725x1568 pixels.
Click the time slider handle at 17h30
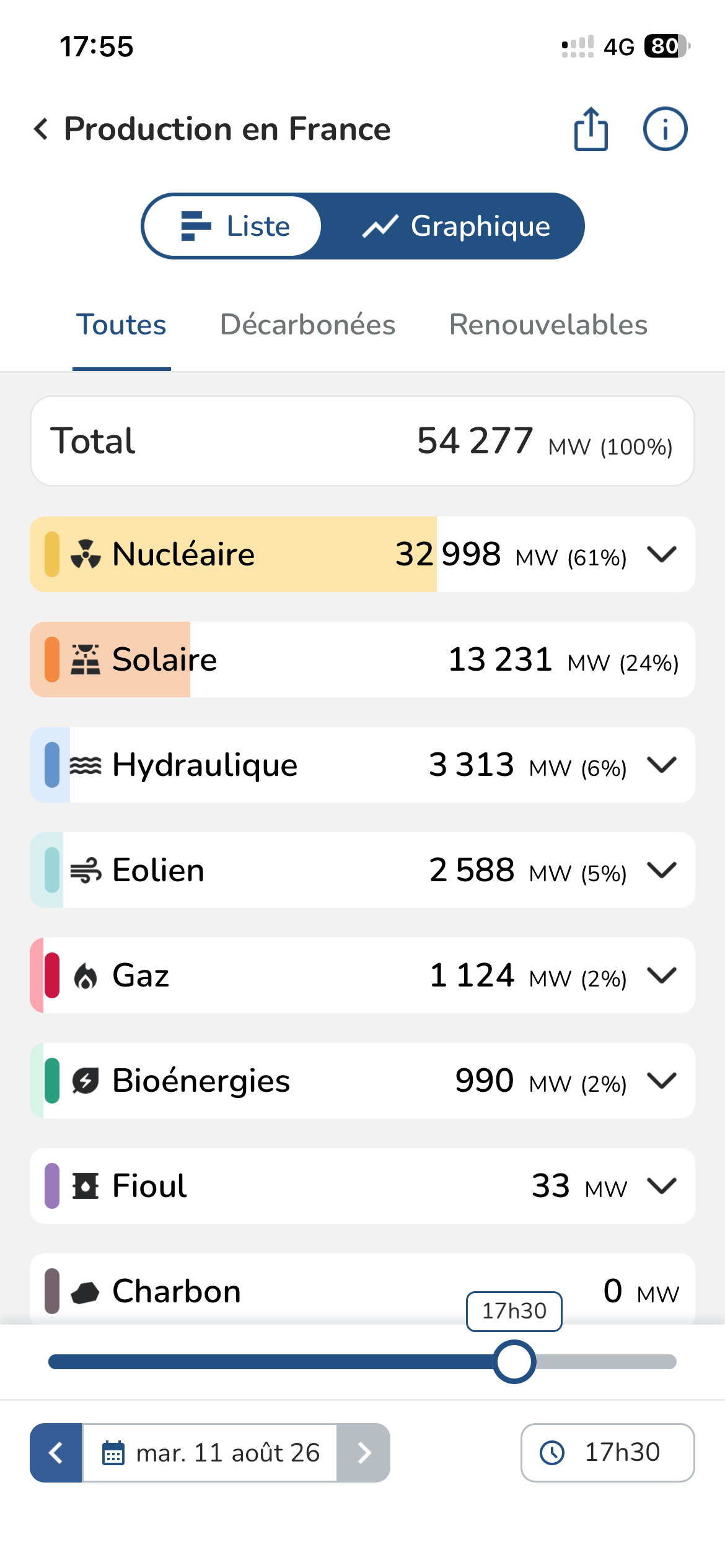pyautogui.click(x=514, y=1362)
